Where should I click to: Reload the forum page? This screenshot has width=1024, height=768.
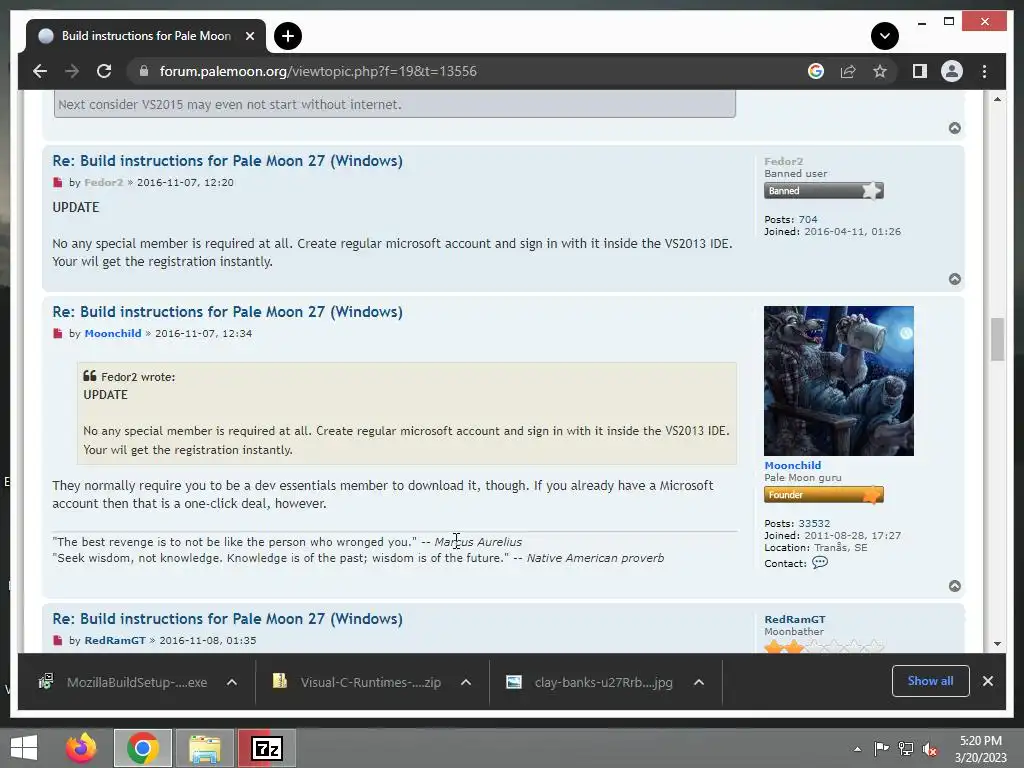pyautogui.click(x=104, y=71)
